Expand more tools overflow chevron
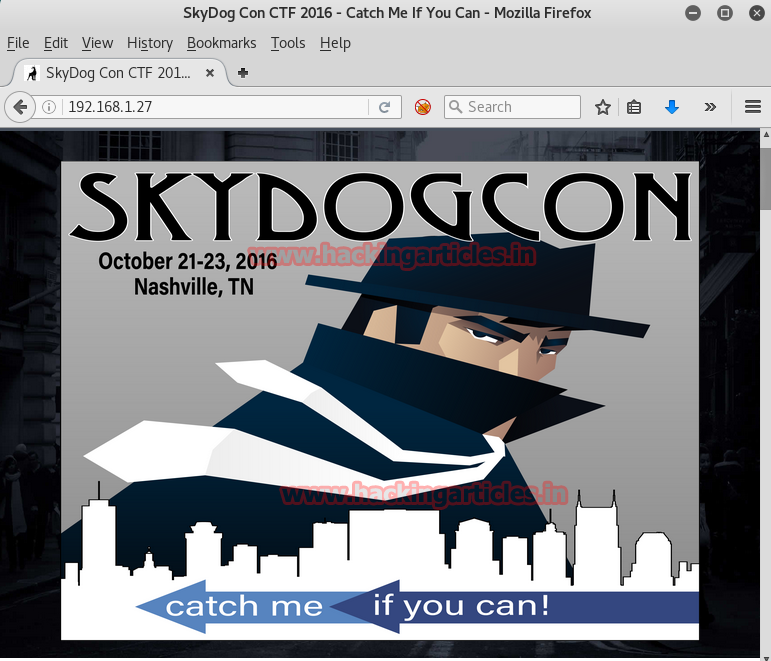The width and height of the screenshot is (771, 661). (x=710, y=107)
